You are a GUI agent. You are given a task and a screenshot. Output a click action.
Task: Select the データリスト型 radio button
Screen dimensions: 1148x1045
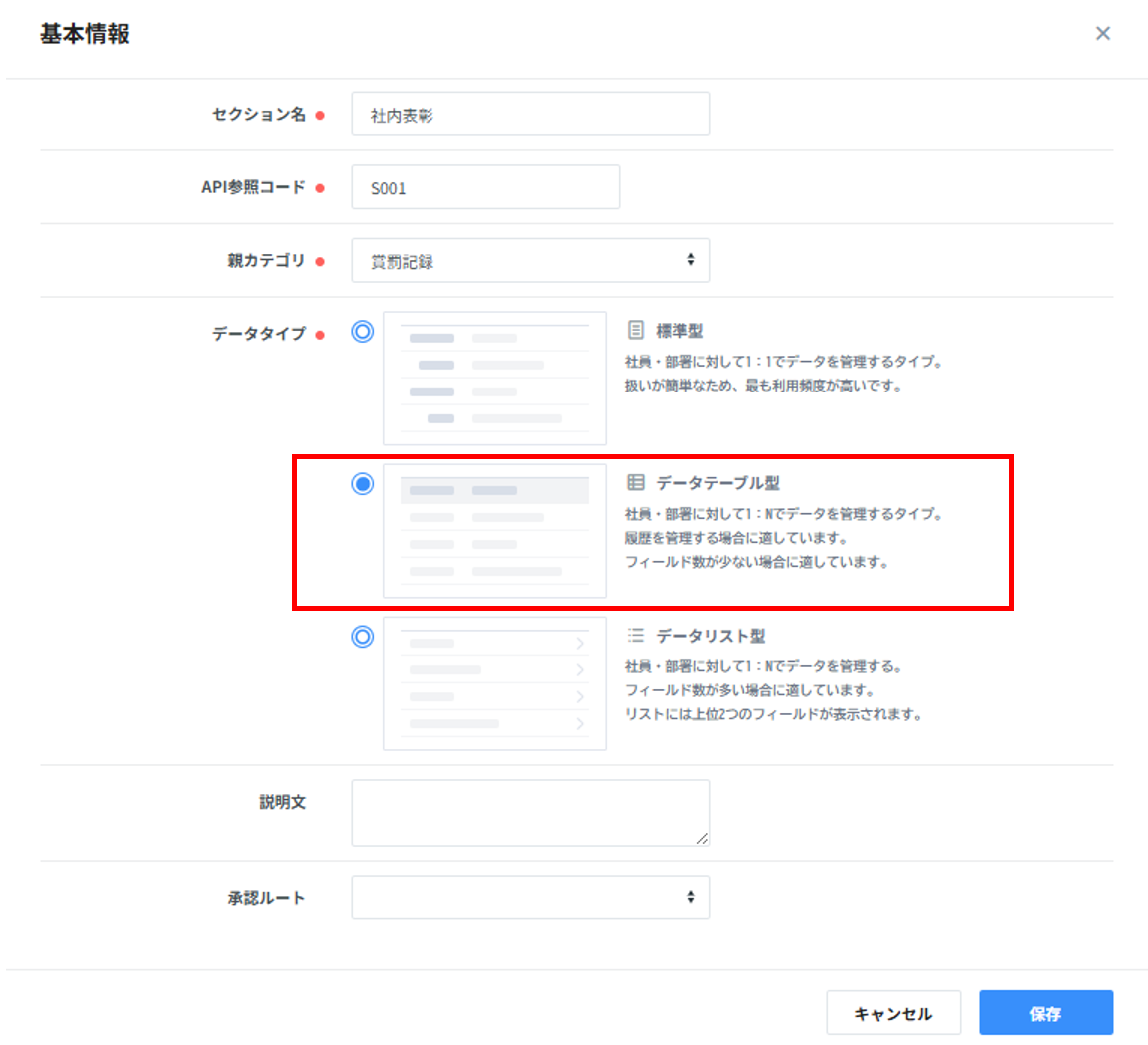click(x=363, y=637)
